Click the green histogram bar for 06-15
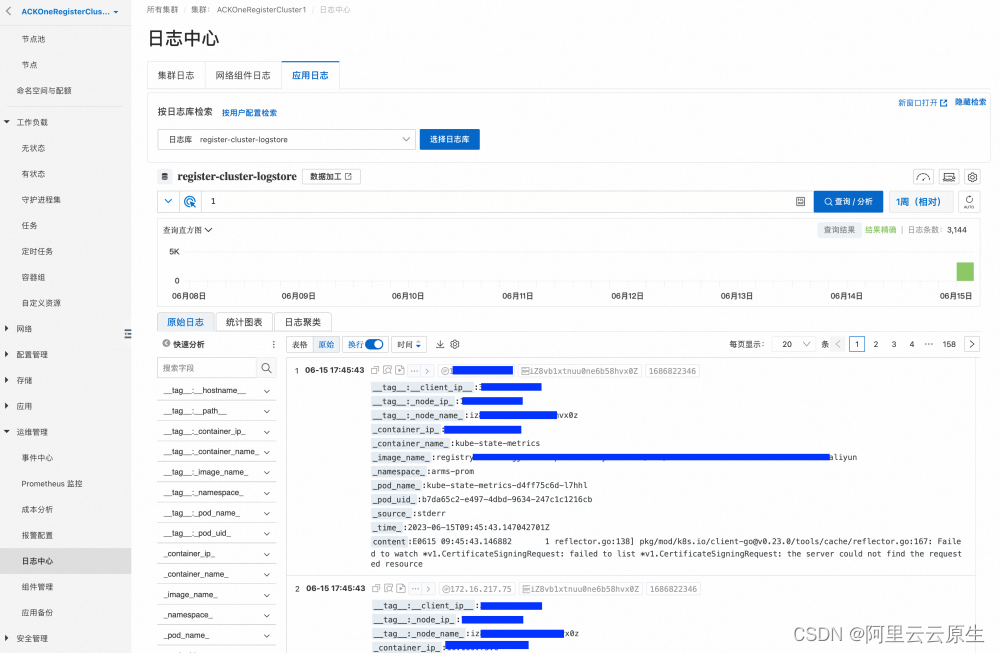The width and height of the screenshot is (1000, 653). [x=965, y=272]
